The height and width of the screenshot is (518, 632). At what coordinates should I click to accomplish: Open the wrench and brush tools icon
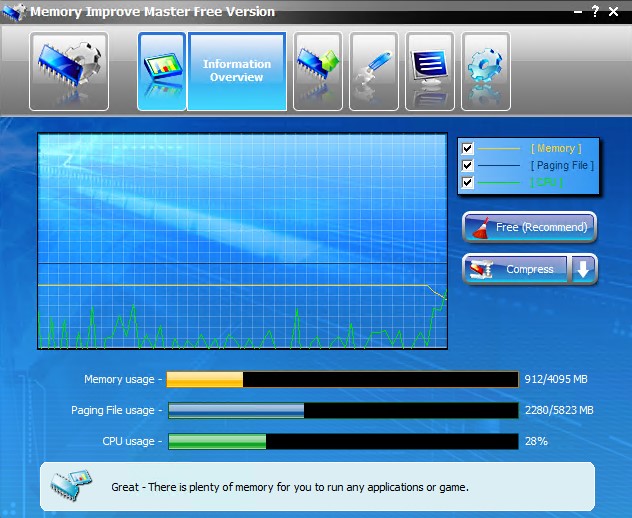(x=374, y=71)
